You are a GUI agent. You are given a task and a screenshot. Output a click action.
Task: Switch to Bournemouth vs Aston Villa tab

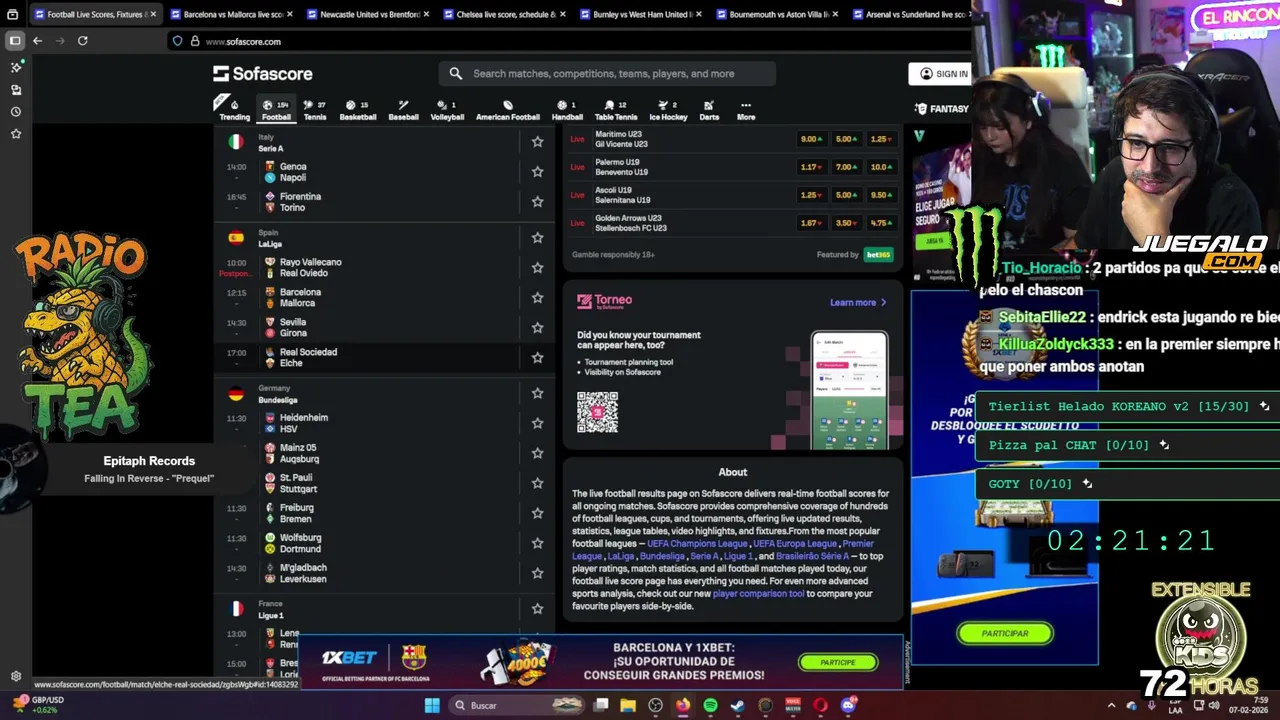tap(779, 14)
